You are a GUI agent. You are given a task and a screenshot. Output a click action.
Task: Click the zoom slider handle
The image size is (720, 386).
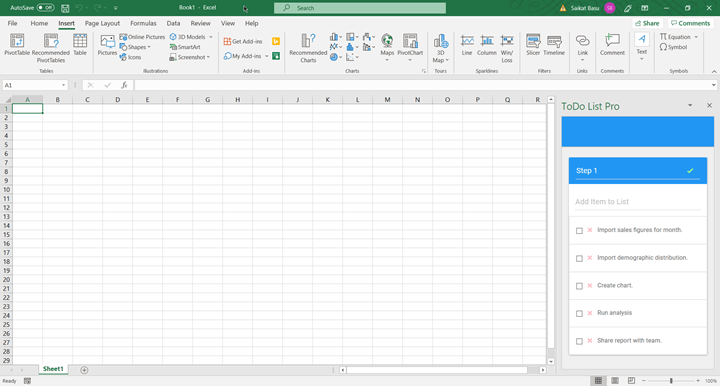671,380
